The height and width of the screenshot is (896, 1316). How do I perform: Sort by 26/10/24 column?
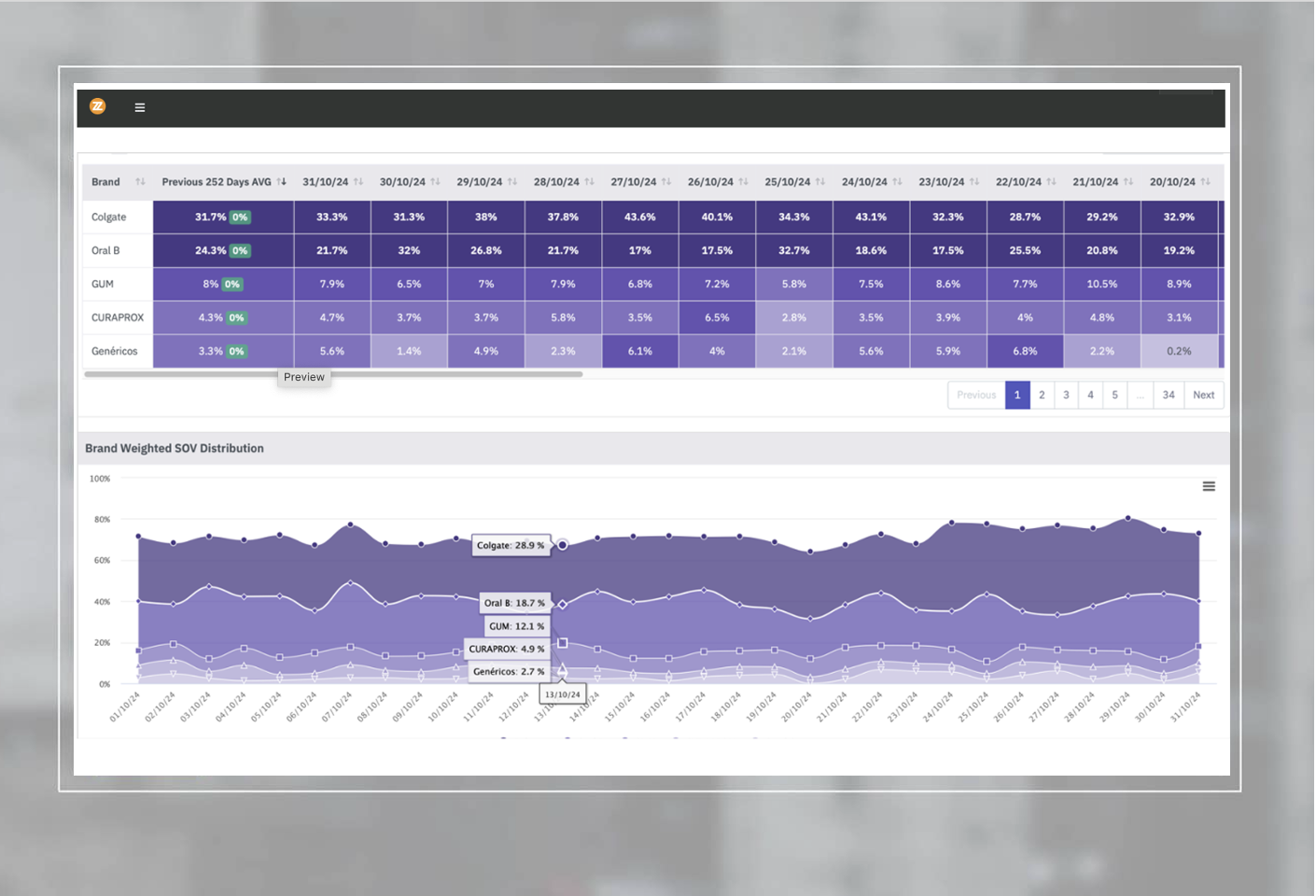743,182
